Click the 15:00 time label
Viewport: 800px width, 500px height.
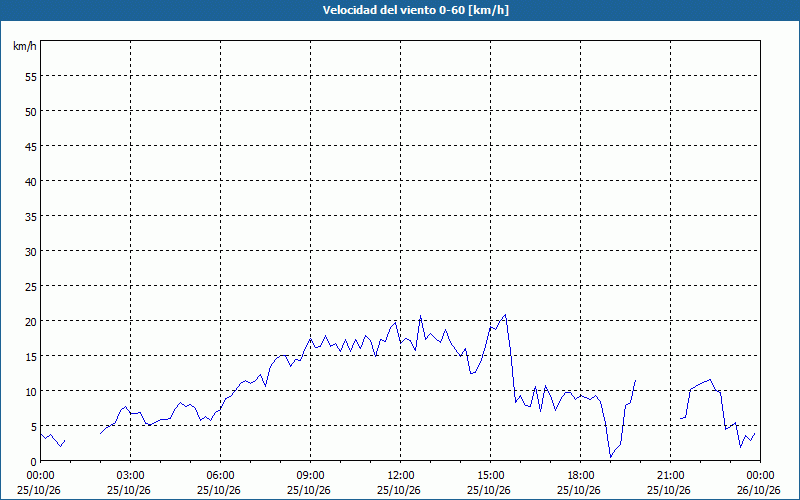coord(490,476)
